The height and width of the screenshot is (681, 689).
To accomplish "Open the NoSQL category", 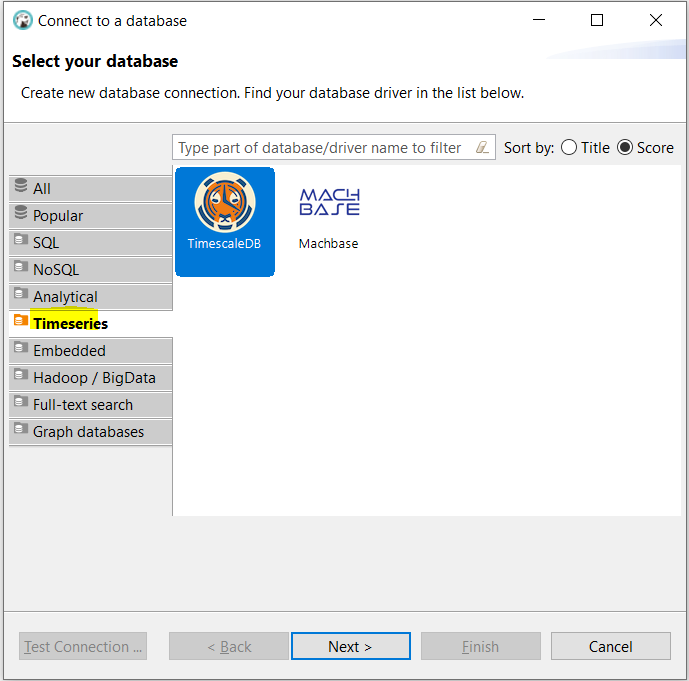I will [x=91, y=270].
